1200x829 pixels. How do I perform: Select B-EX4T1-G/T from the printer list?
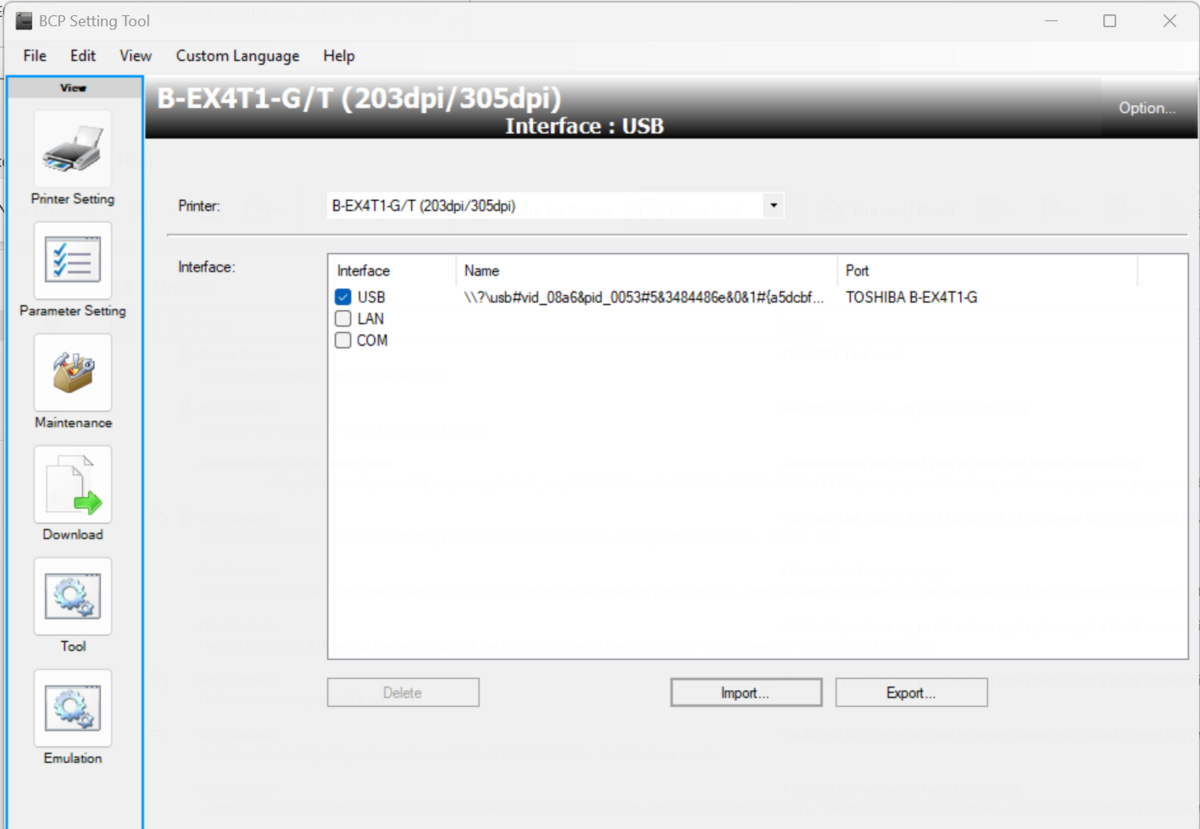pyautogui.click(x=450, y=205)
